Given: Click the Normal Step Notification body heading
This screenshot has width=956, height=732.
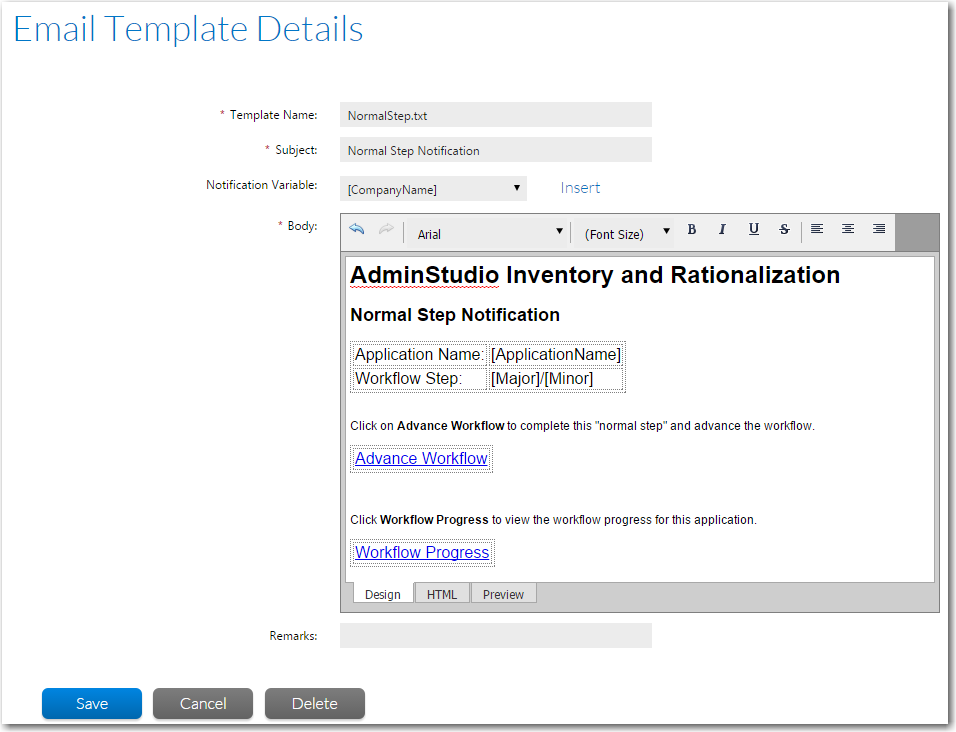Looking at the screenshot, I should tap(455, 314).
